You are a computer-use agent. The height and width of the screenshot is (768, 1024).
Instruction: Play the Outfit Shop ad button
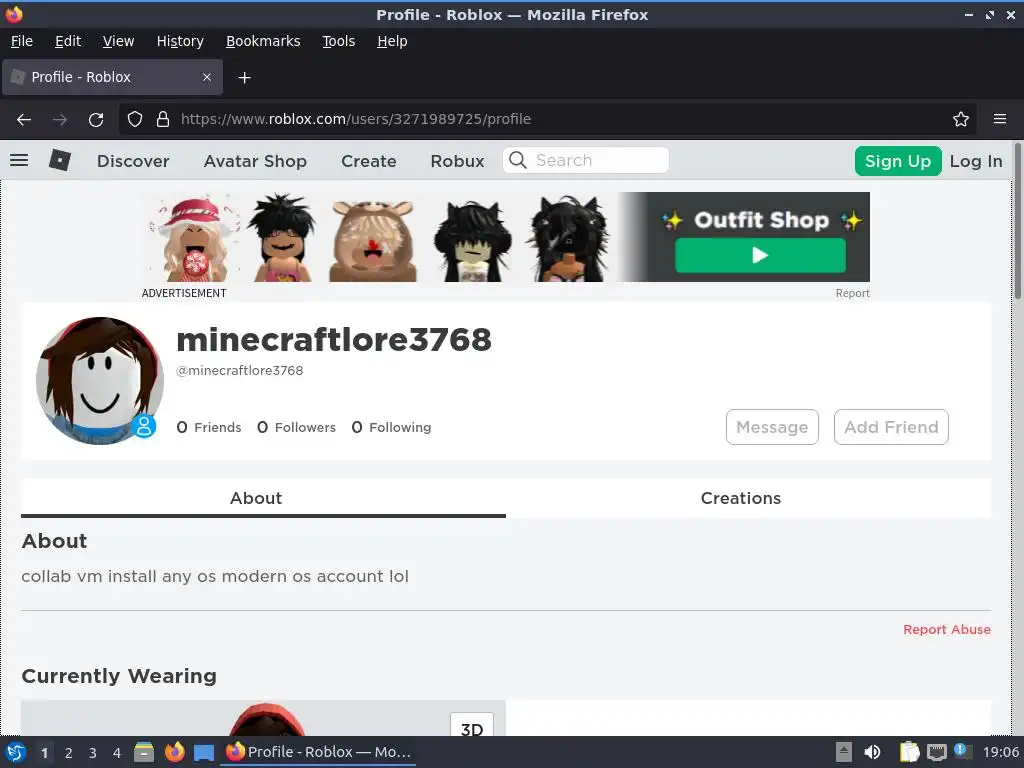[x=760, y=255]
